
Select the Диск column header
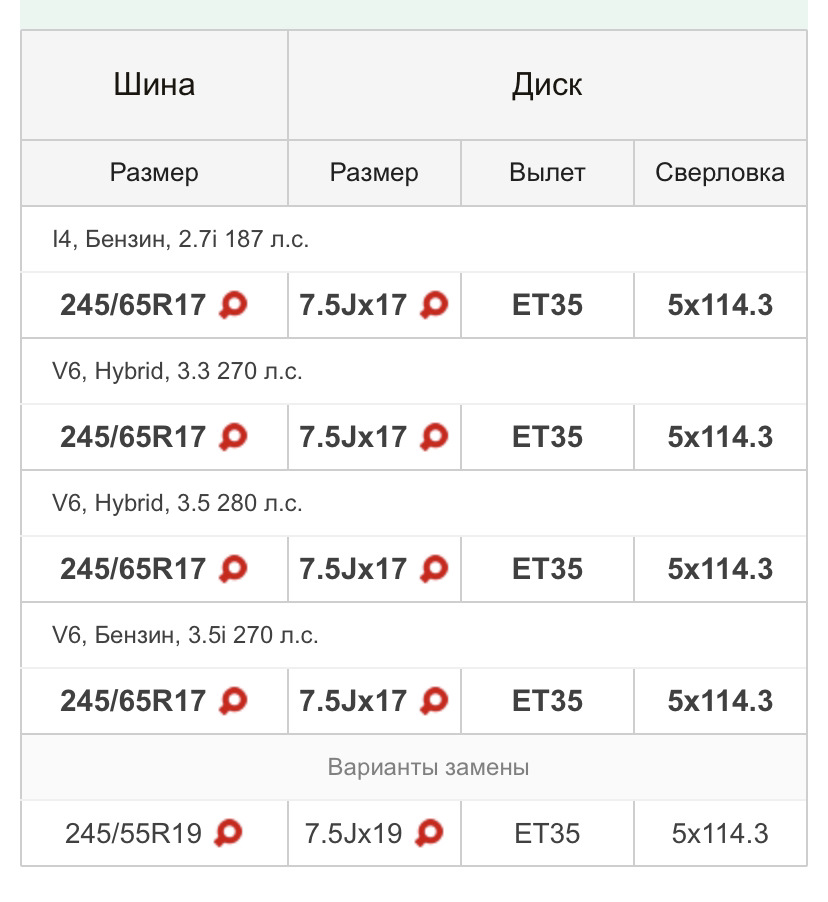pos(547,85)
